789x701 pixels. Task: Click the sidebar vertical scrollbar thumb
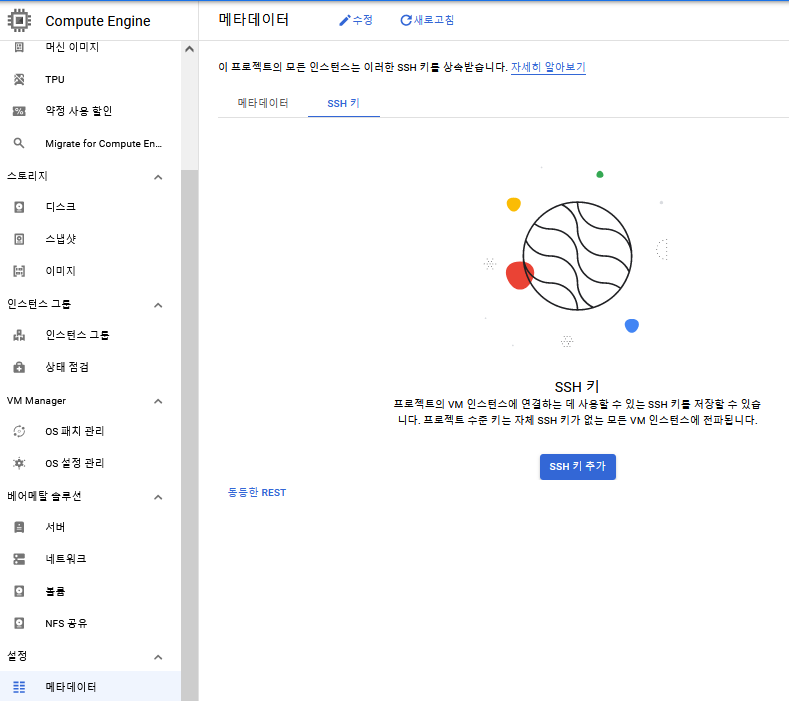pos(189,435)
